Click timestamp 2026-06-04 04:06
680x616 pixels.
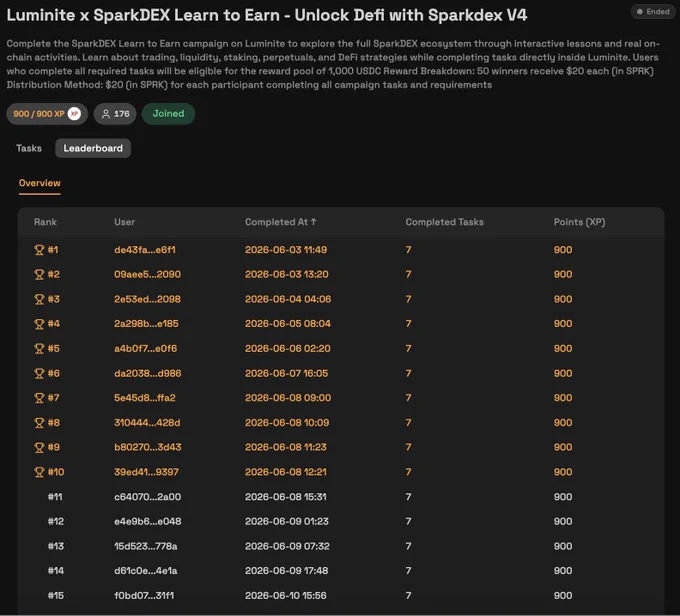tap(288, 299)
